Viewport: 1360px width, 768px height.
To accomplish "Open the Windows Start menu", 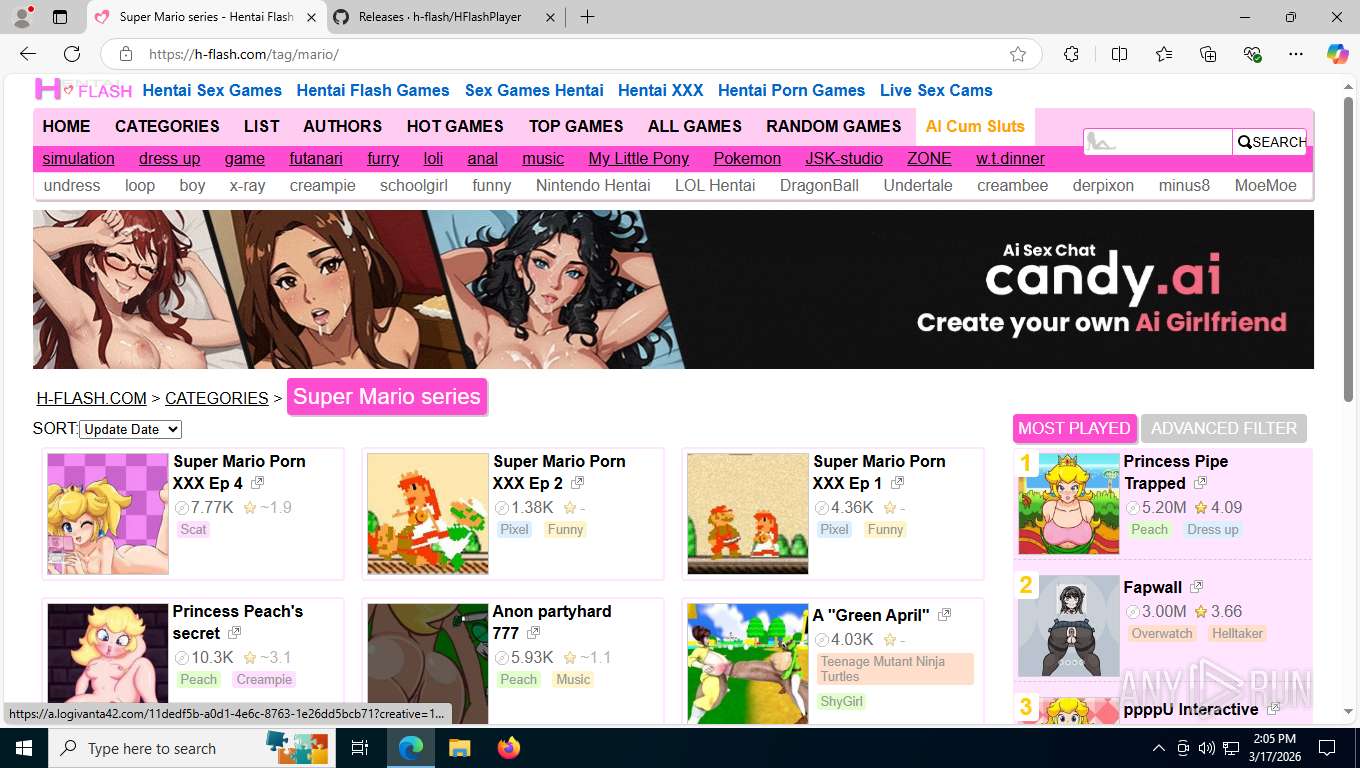I will pos(23,748).
